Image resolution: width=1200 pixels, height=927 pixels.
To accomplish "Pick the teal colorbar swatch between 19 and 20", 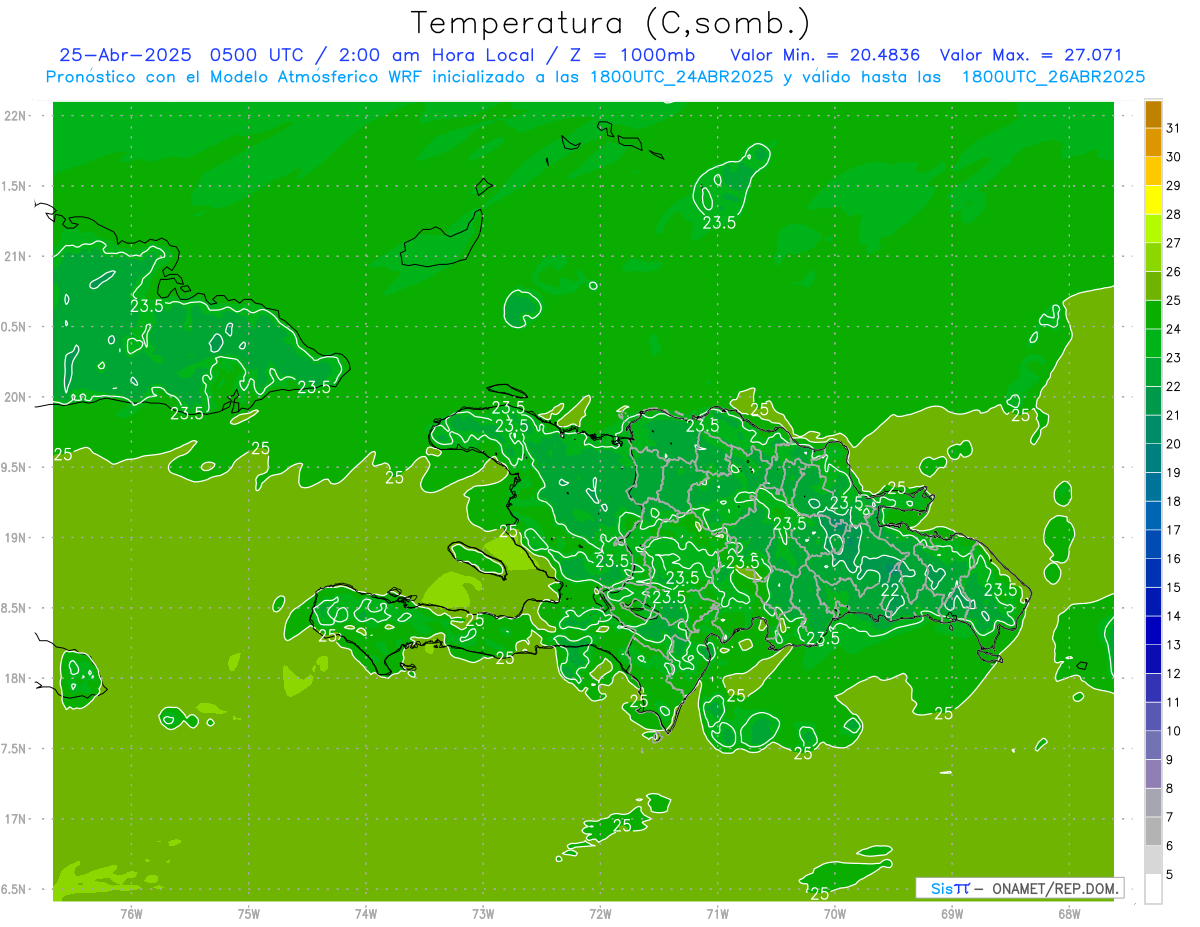I will click(1153, 459).
